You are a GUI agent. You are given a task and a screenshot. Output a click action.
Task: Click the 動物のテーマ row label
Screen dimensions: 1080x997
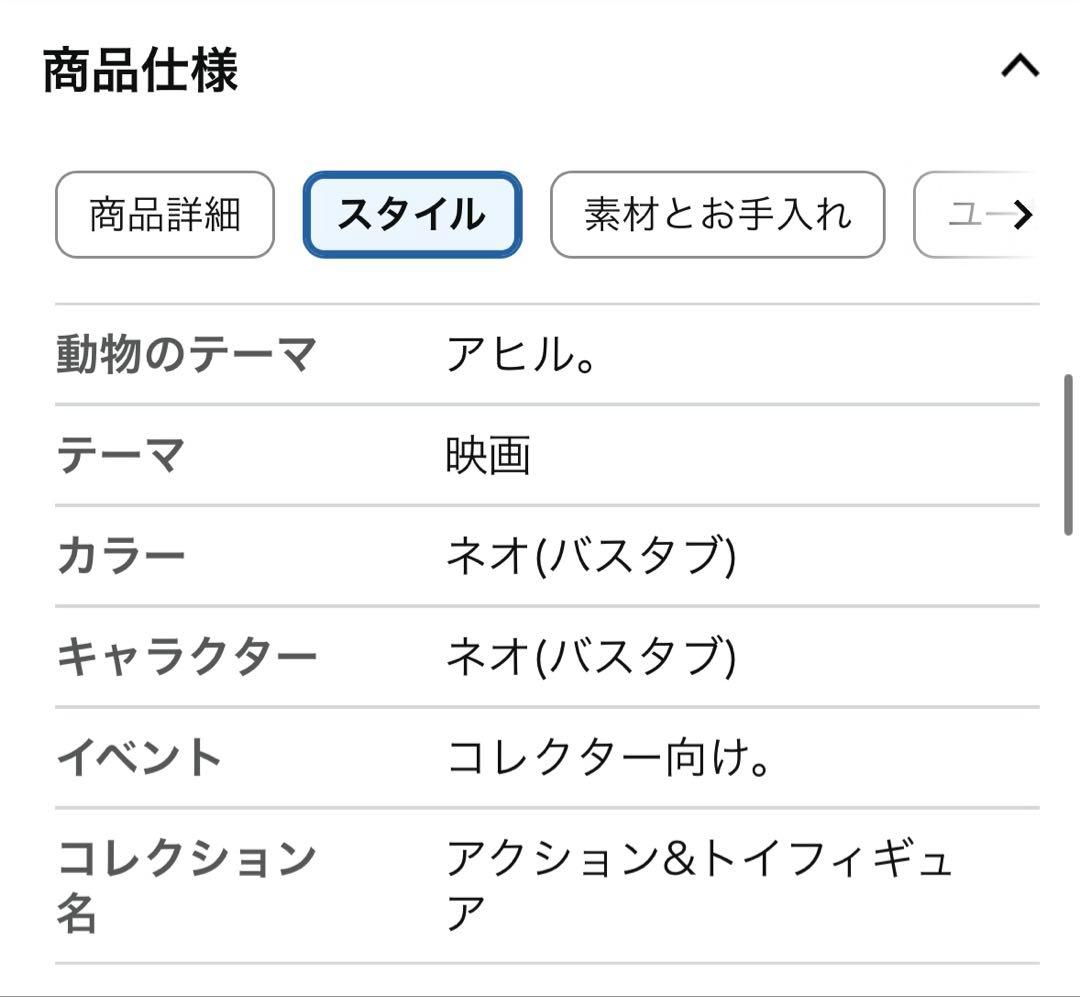coord(186,354)
